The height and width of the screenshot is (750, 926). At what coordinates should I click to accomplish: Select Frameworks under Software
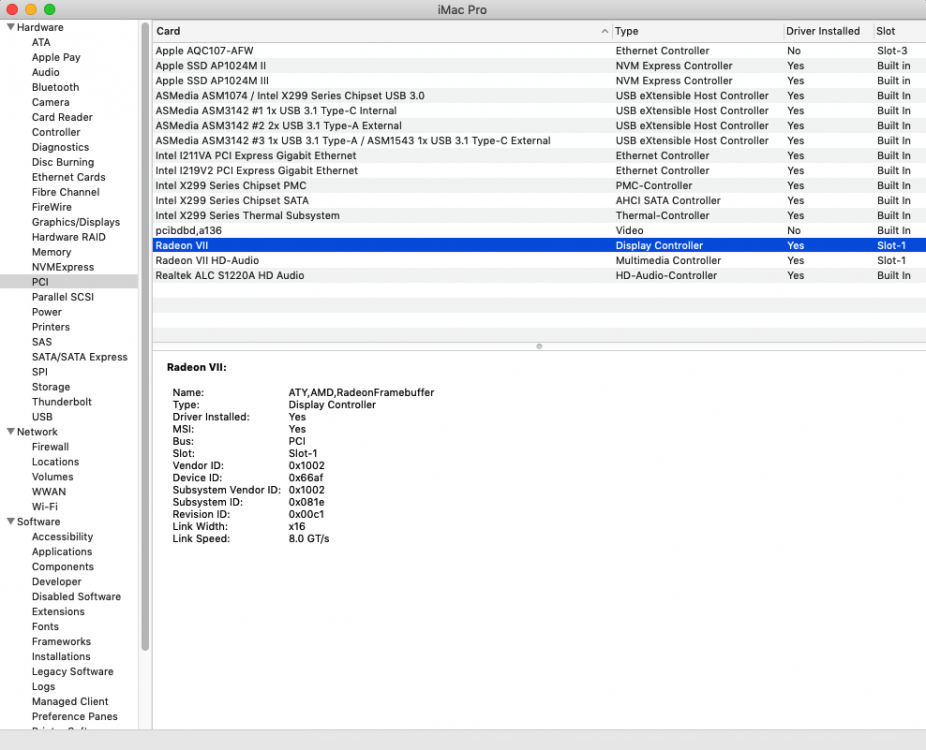tap(61, 641)
